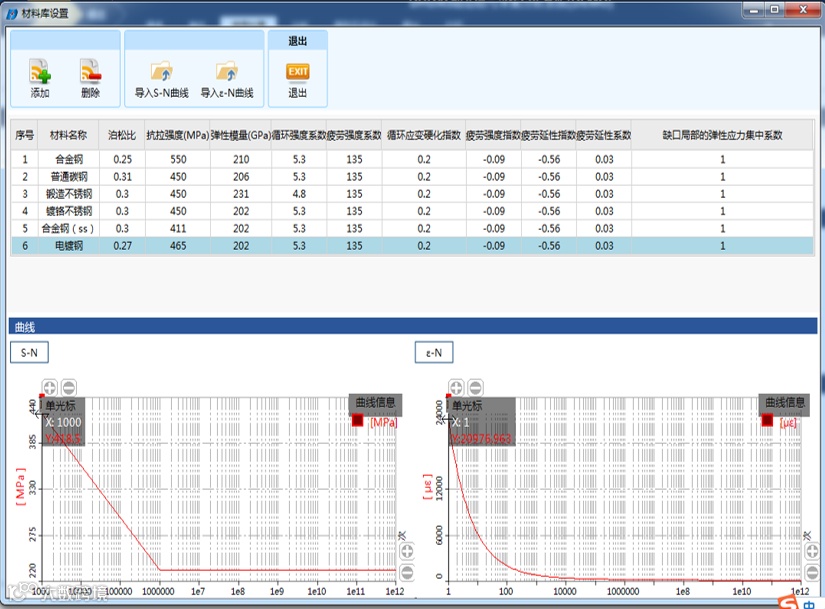Import an S-N curve with 导入S-N曲线 icon
The width and height of the screenshot is (825, 609).
click(x=162, y=72)
